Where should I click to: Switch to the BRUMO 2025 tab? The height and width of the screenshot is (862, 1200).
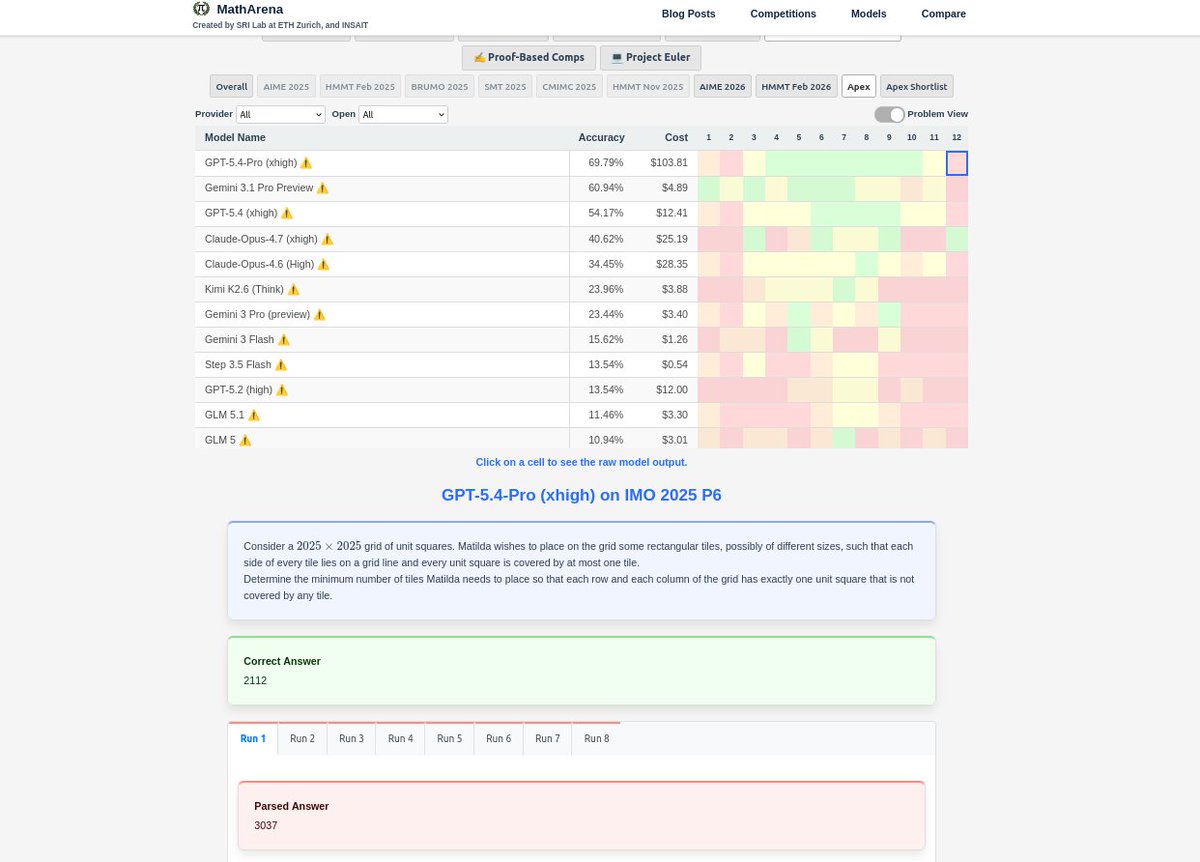click(439, 87)
